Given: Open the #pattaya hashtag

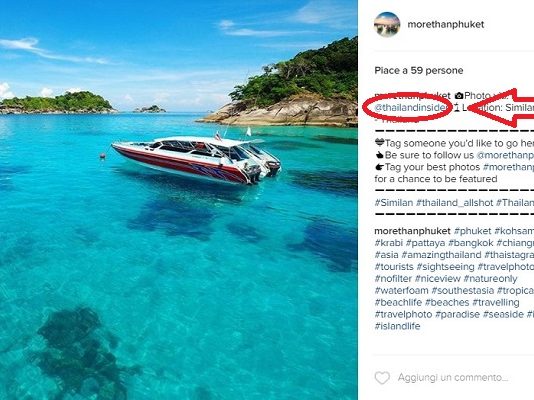Looking at the screenshot, I should pyautogui.click(x=426, y=243).
